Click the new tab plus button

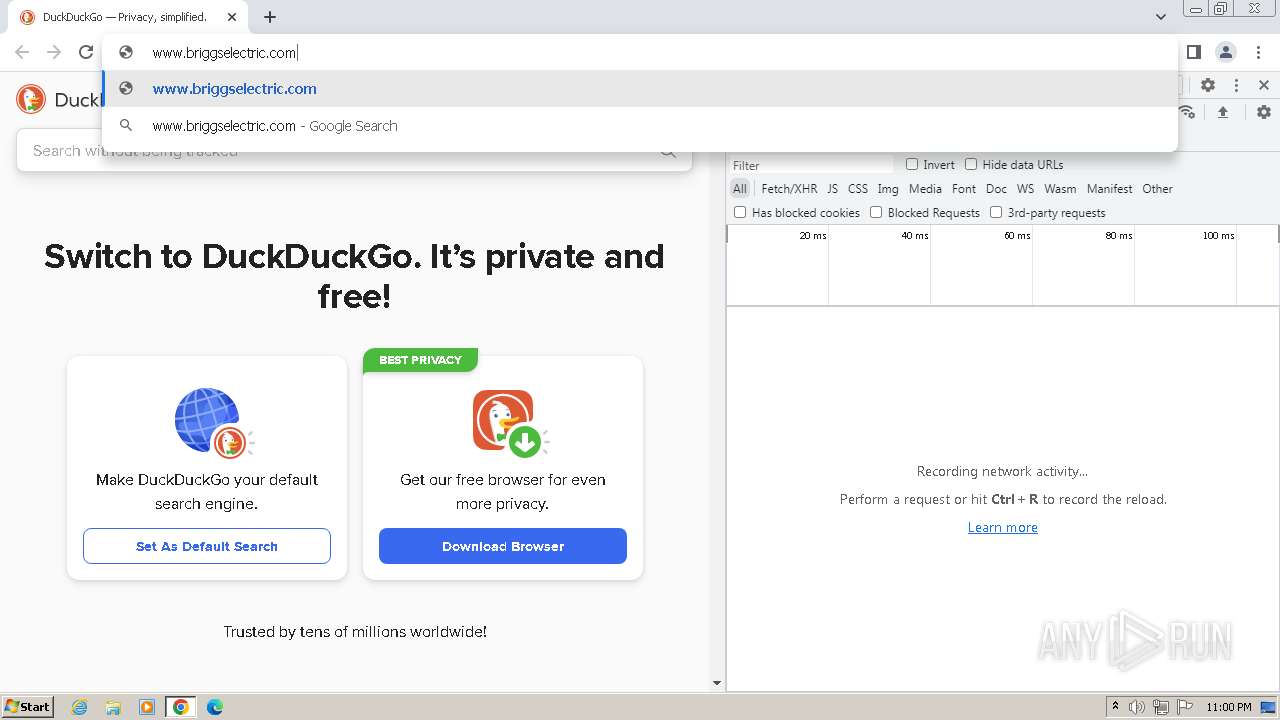click(270, 17)
